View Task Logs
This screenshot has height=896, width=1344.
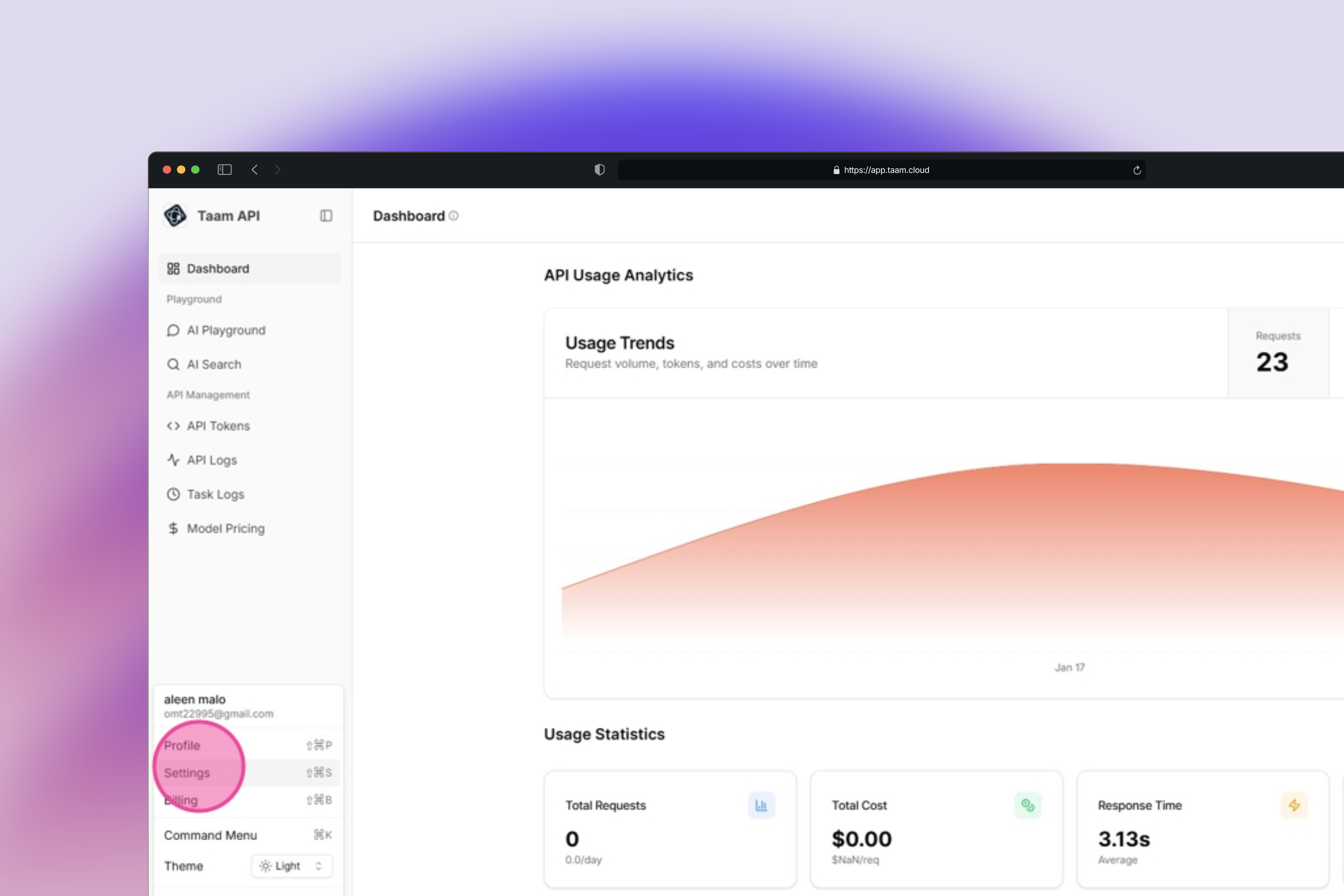[215, 494]
